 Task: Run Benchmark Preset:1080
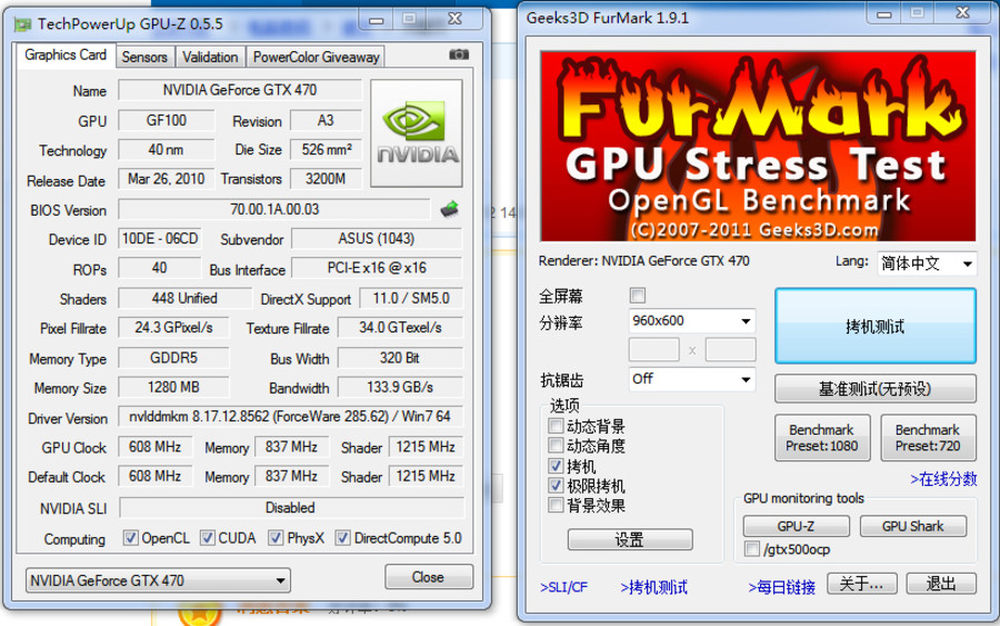point(822,437)
